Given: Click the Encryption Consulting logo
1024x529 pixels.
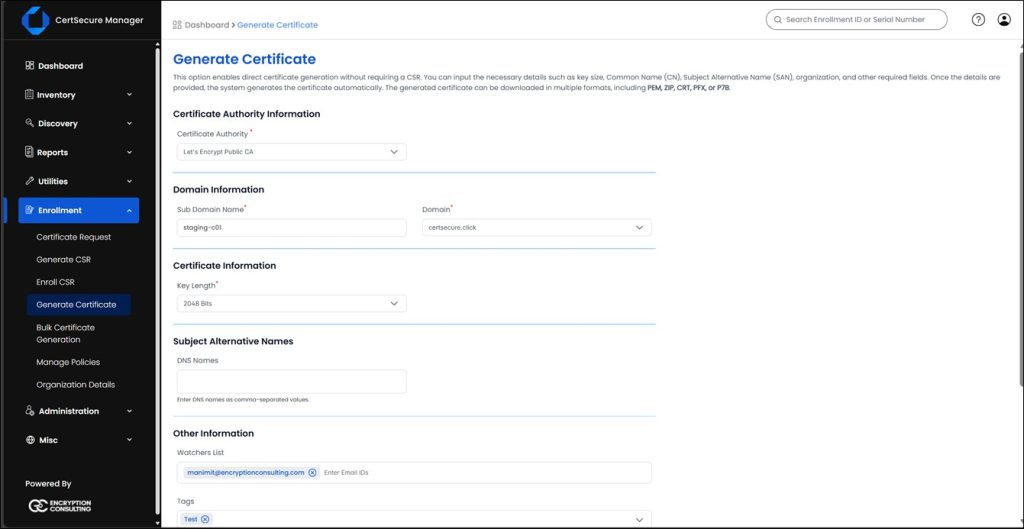Looking at the screenshot, I should 60,506.
